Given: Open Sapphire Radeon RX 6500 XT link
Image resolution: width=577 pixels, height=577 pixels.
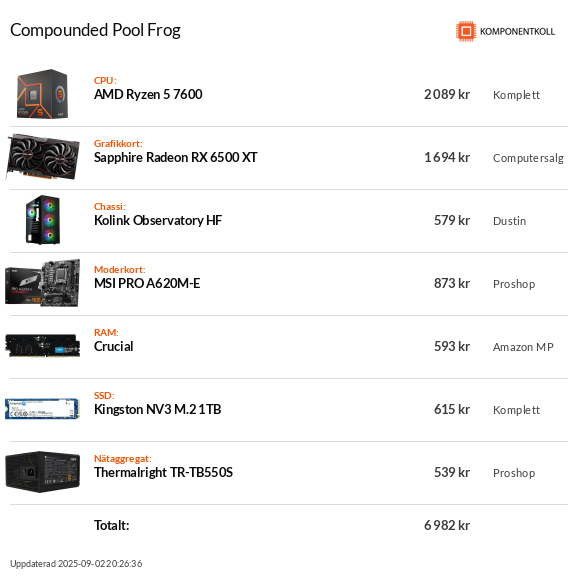Looking at the screenshot, I should (x=176, y=157).
